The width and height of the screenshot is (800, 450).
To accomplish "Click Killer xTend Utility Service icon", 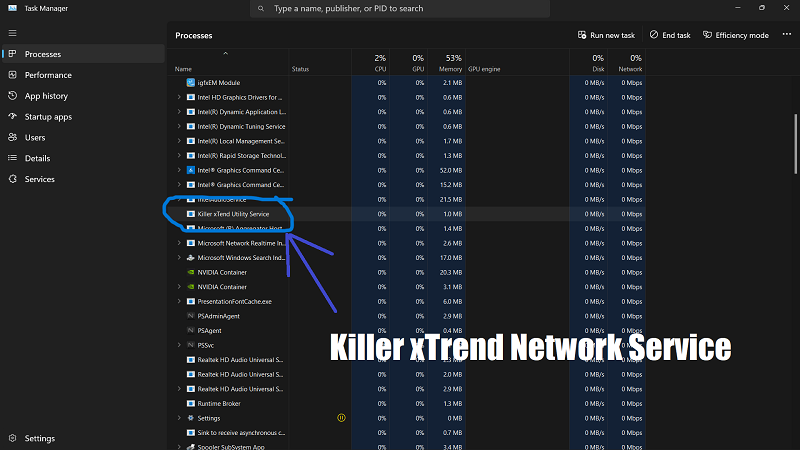I will (x=191, y=214).
